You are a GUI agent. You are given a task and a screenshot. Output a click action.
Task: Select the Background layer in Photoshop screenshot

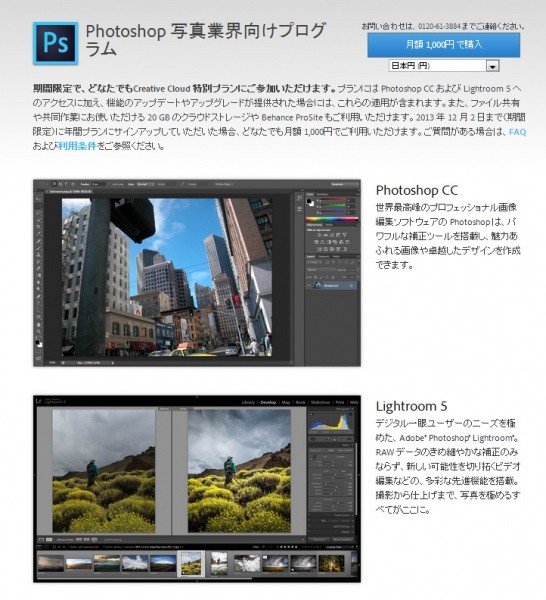pos(335,285)
